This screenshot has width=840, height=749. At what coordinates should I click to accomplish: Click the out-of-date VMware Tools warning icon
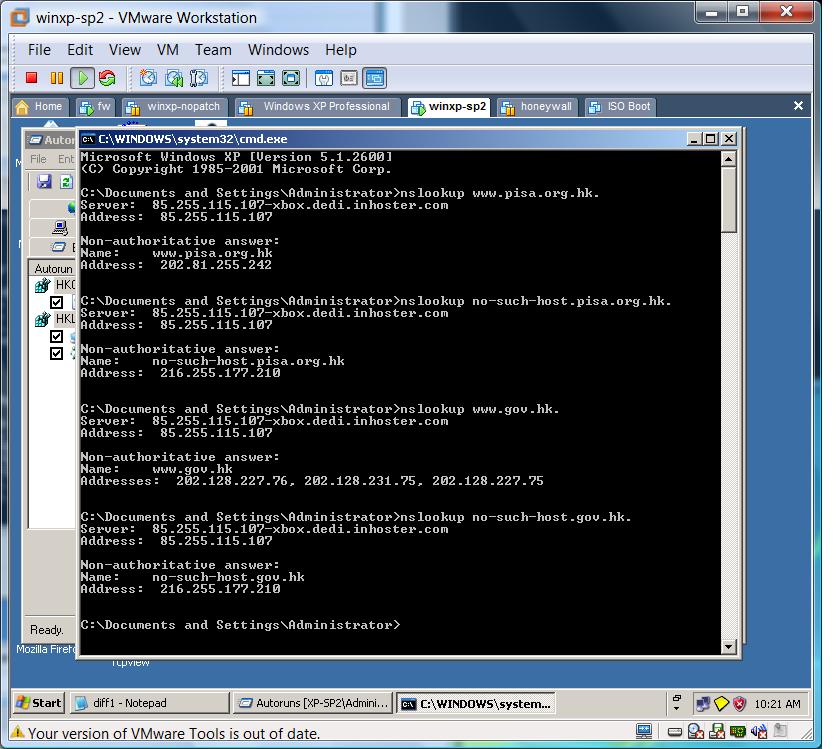pos(18,732)
